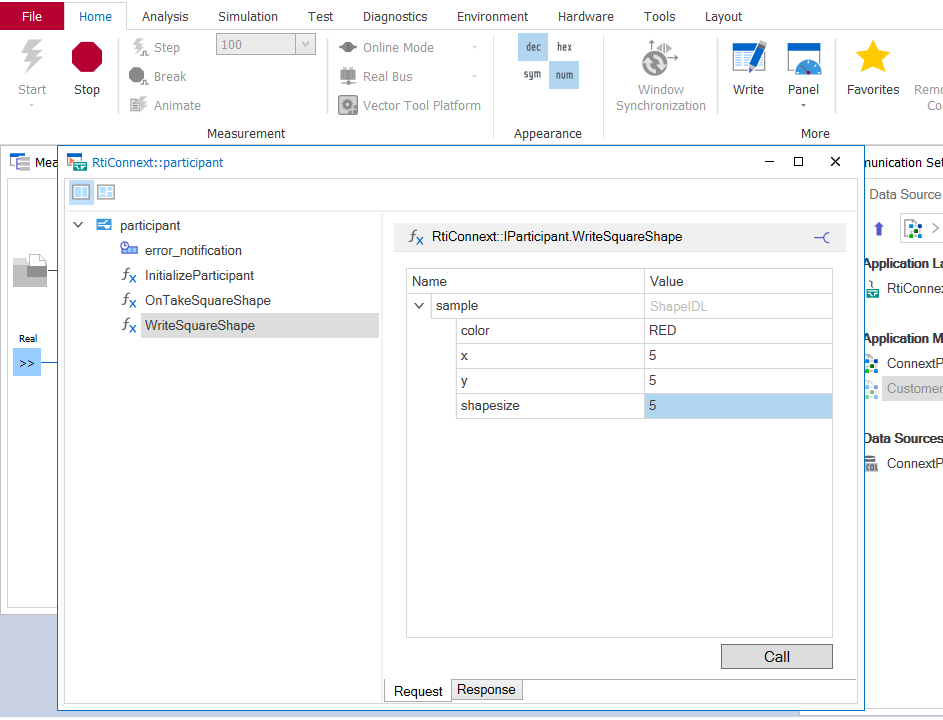943x720 pixels.
Task: Collapse the participant tree node
Action: [78, 225]
